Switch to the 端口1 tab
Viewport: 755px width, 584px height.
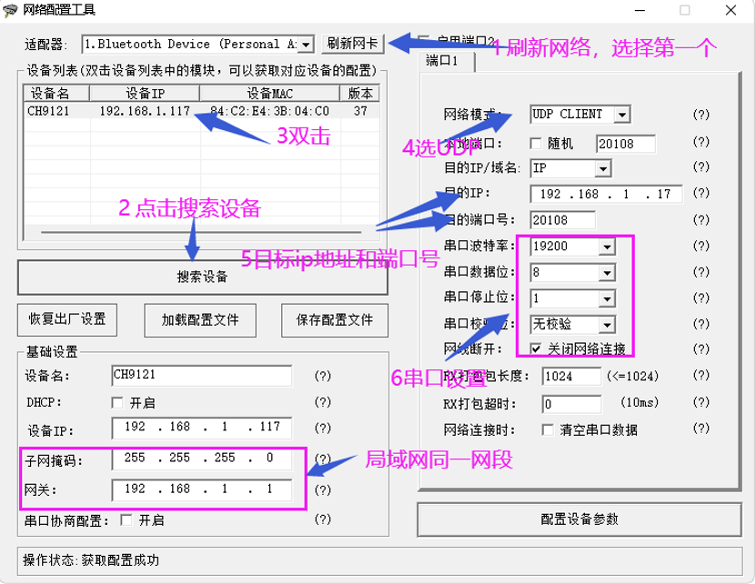[x=441, y=61]
